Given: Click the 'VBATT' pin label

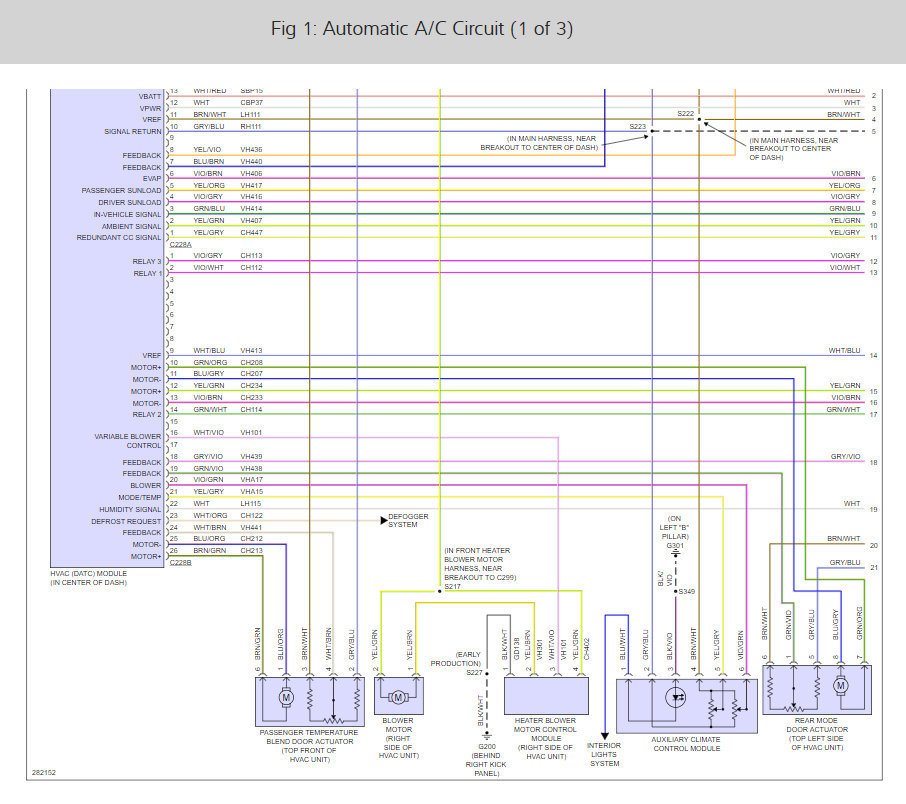Looking at the screenshot, I should coord(150,97).
